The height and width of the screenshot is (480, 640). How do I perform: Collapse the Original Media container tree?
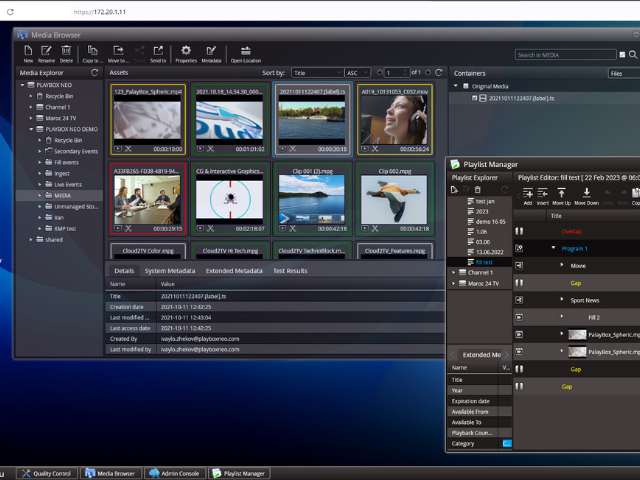click(x=456, y=86)
